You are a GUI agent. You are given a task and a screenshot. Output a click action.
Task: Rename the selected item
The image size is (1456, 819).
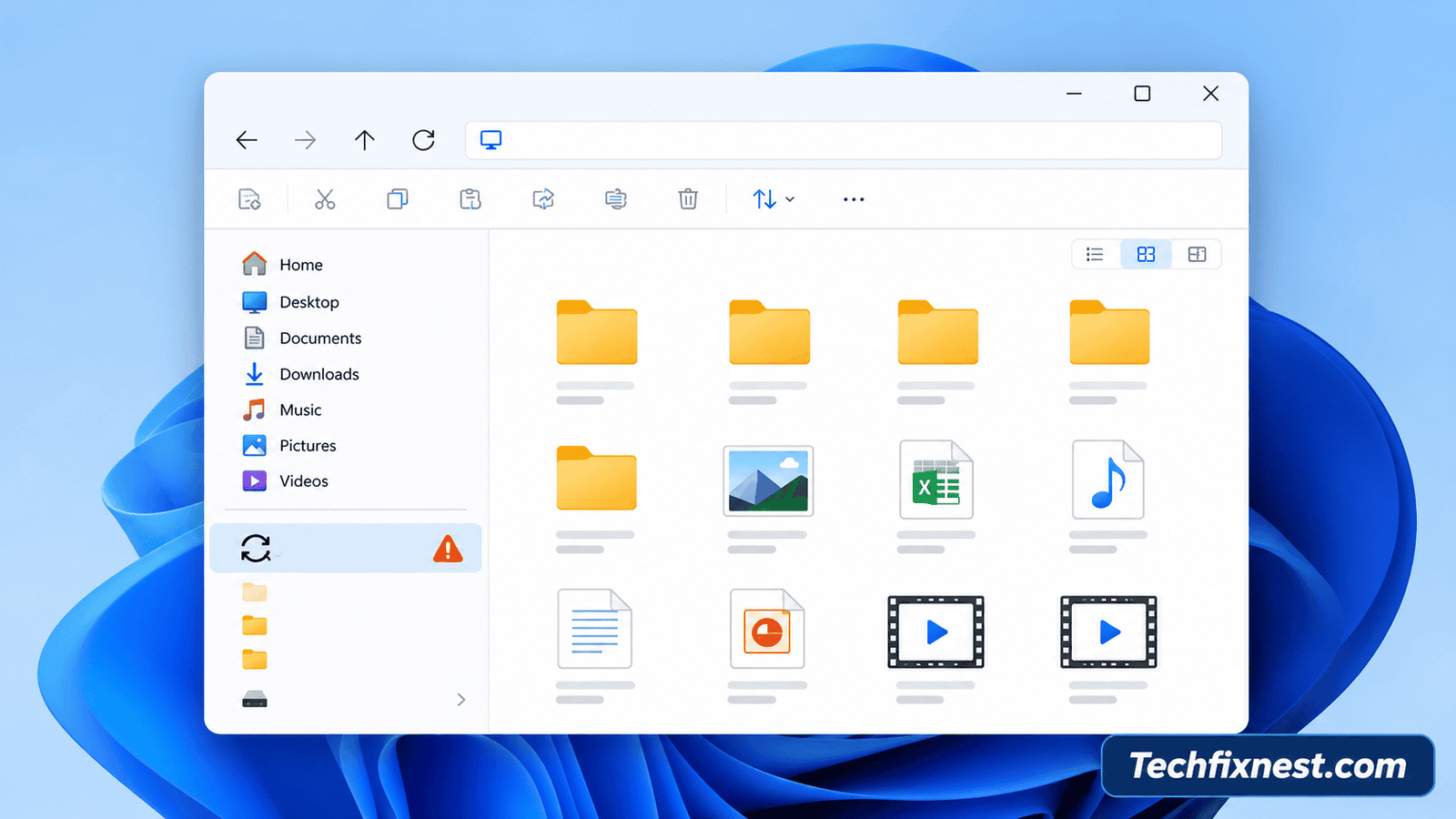coord(616,199)
